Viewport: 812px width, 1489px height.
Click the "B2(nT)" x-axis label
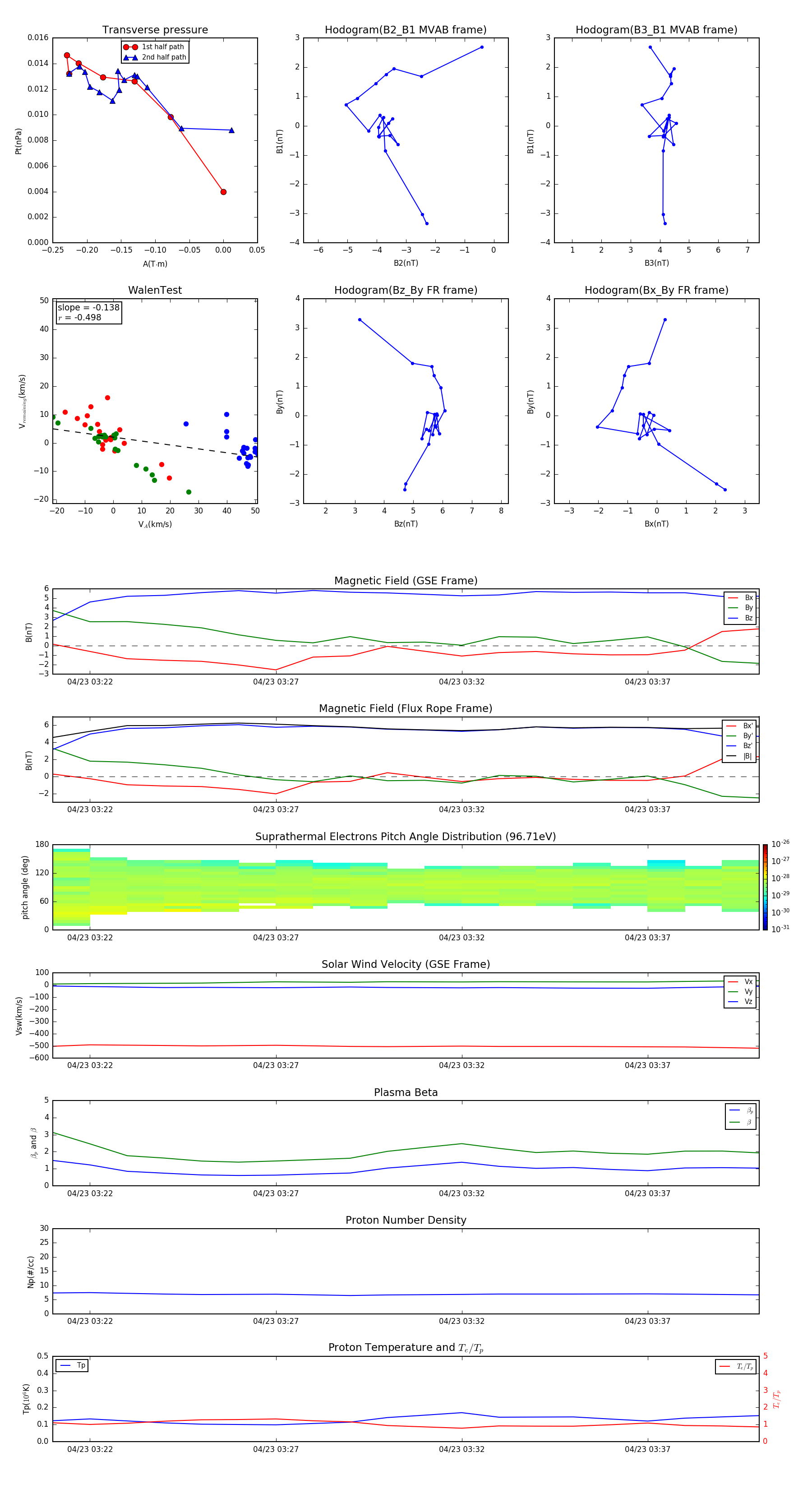[x=406, y=263]
